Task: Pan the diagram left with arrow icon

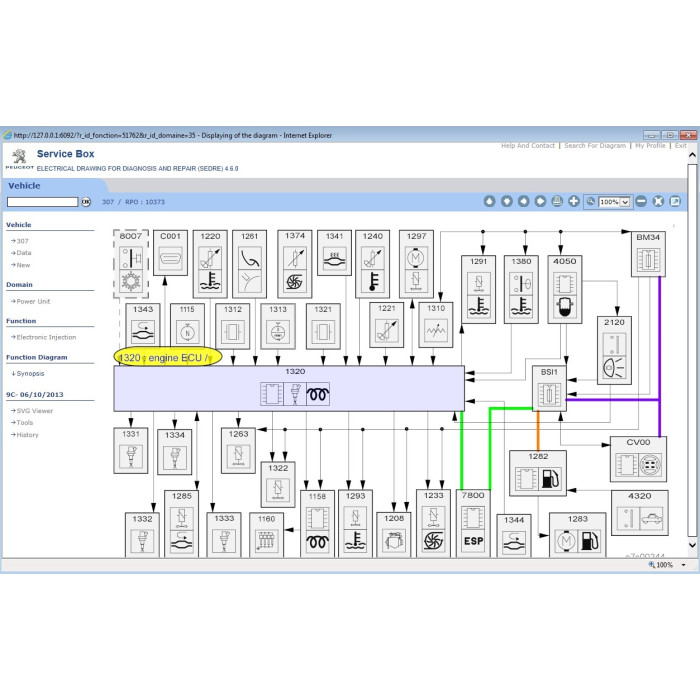Action: click(523, 201)
